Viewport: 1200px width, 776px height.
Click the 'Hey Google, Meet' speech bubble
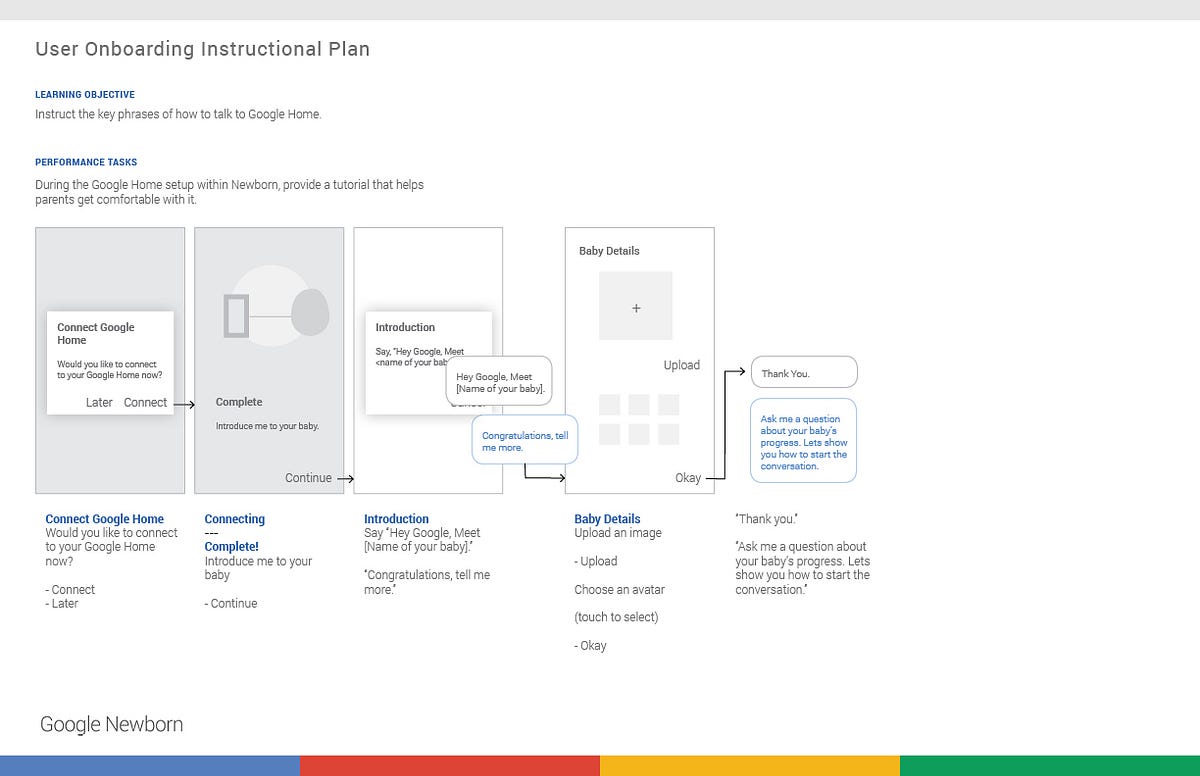coord(497,381)
